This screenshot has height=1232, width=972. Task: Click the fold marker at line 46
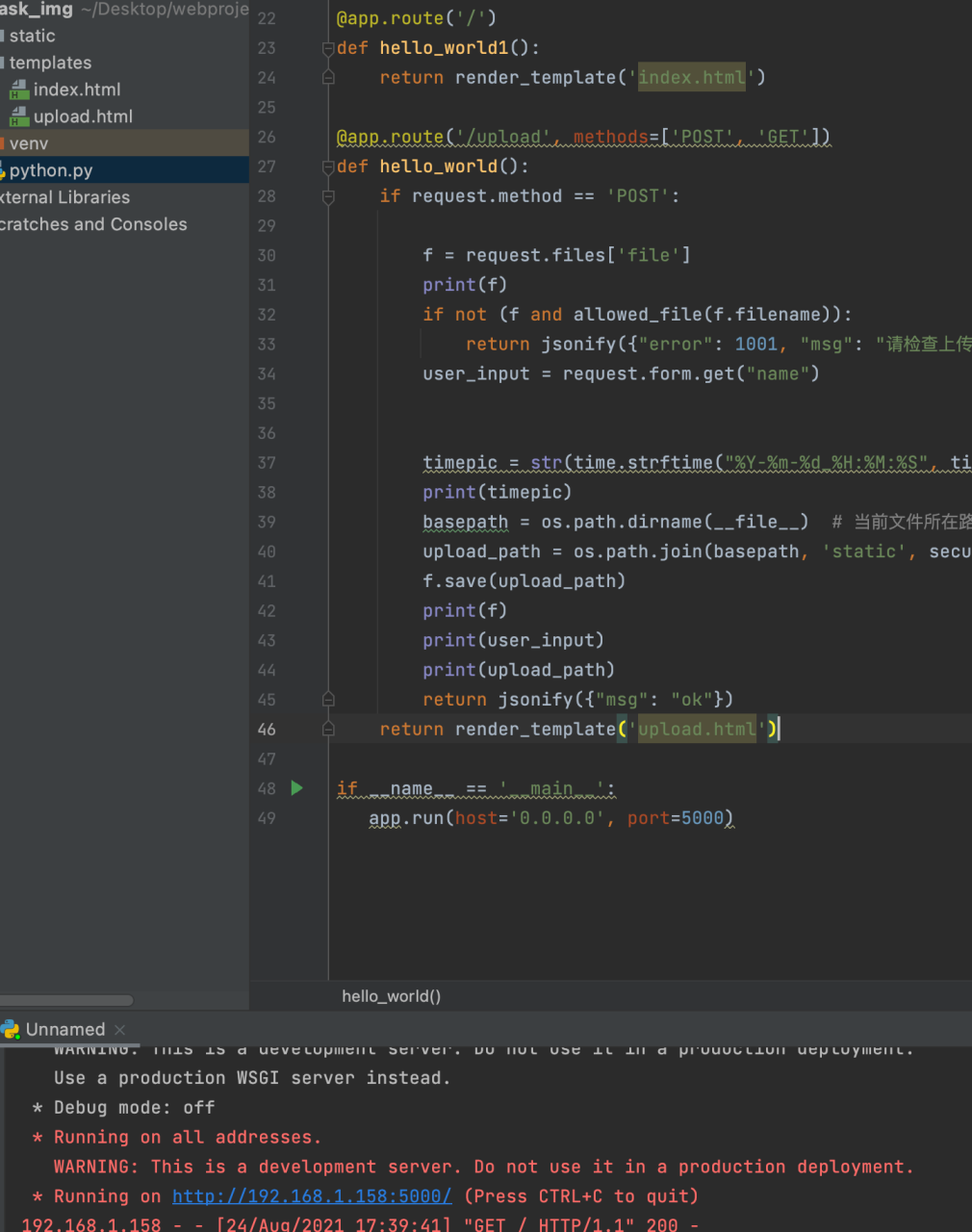(328, 730)
